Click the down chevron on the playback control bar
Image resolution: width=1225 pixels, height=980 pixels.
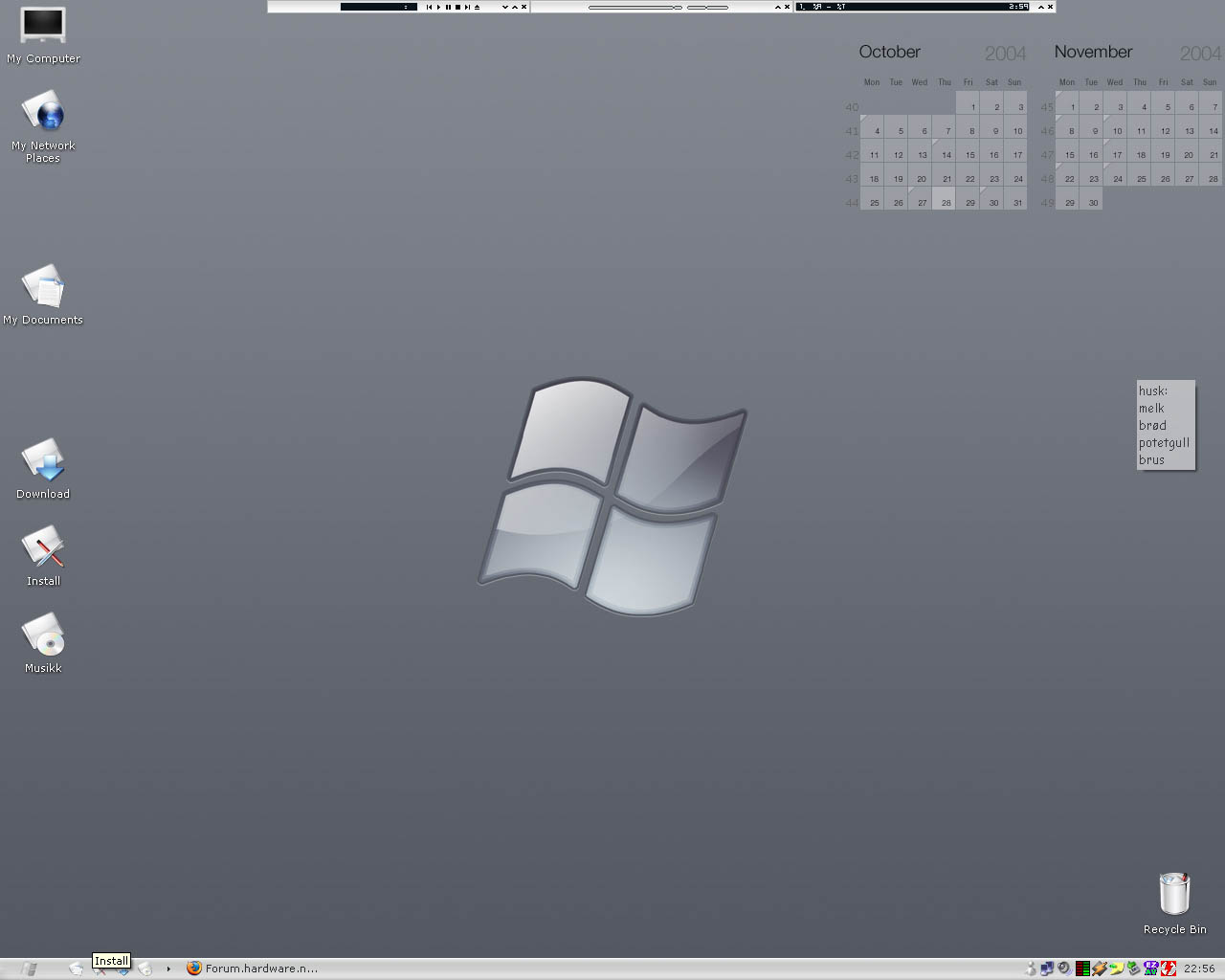(x=505, y=7)
